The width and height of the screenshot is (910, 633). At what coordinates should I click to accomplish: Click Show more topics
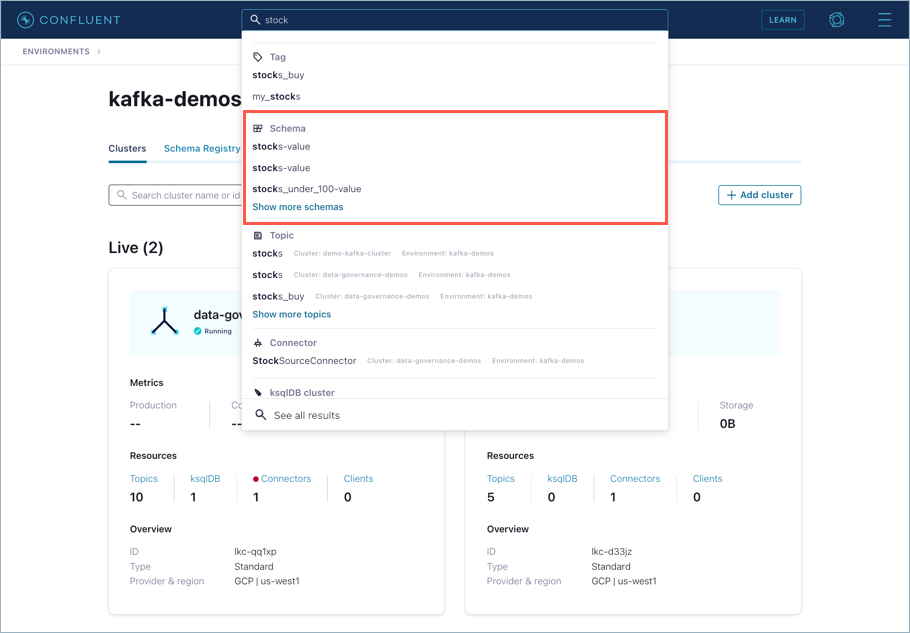coord(292,314)
